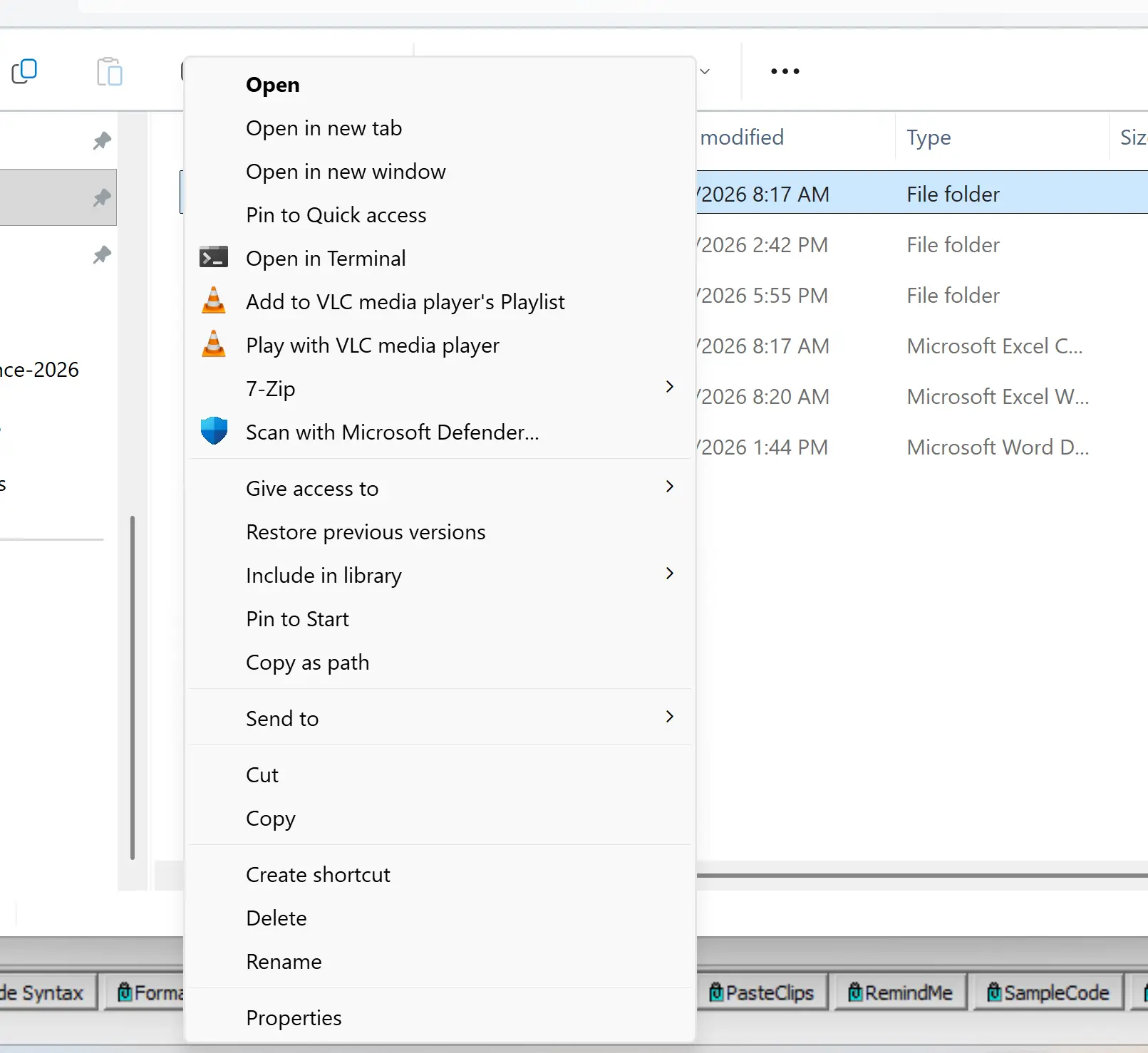Screen dimensions: 1148x1053
Task: Choose Delete from the context menu
Action: [440, 918]
